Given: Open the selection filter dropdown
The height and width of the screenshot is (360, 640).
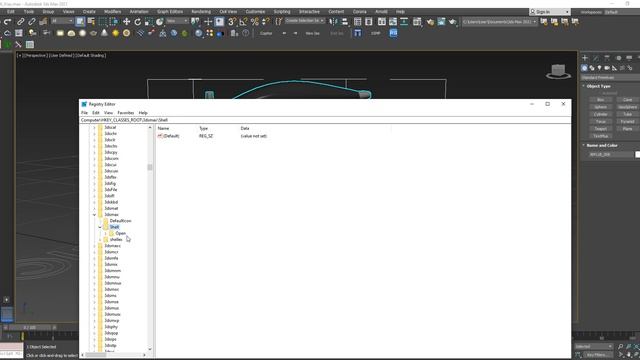Looking at the screenshot, I should coord(62,21).
